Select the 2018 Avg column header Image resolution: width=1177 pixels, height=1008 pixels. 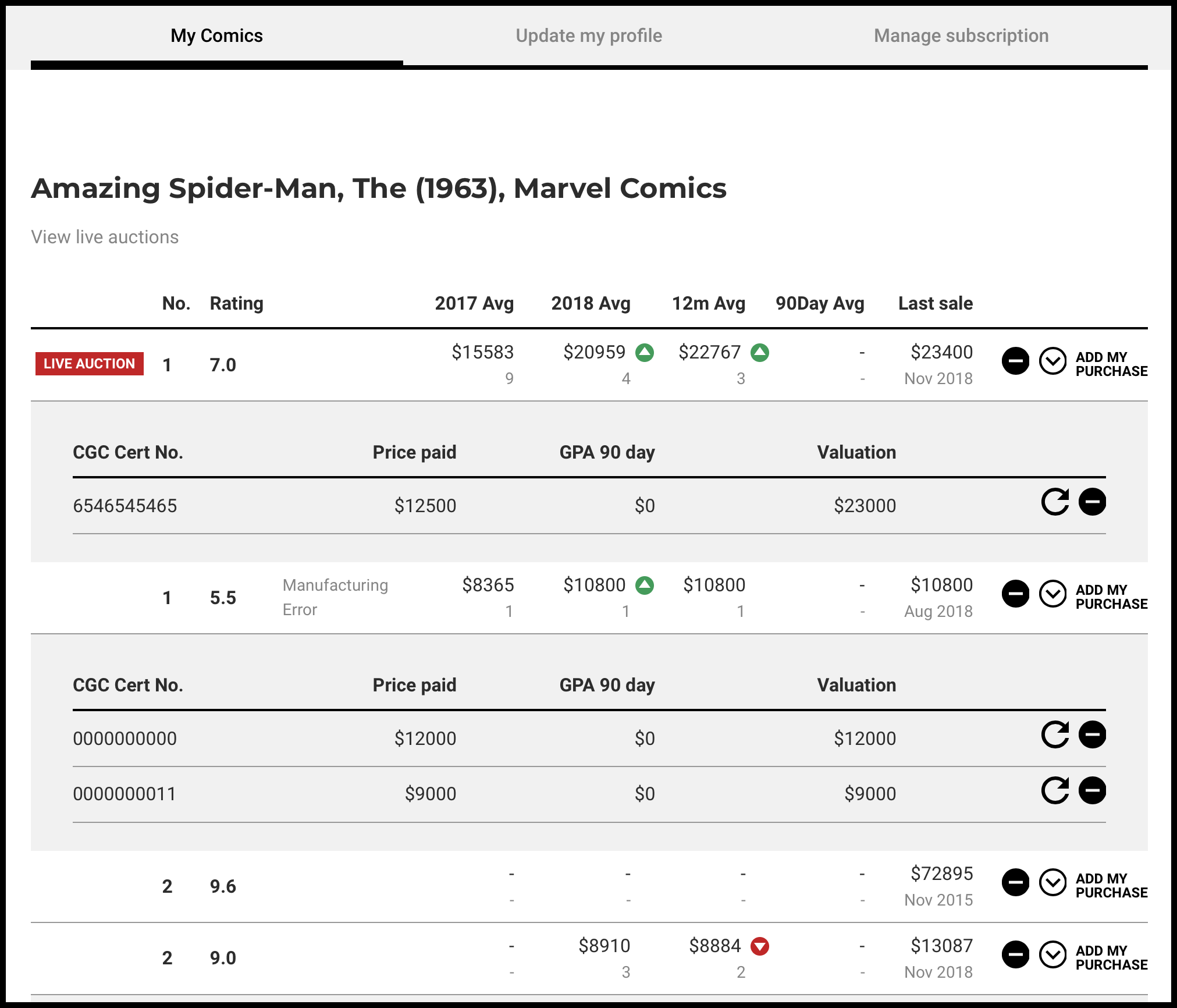(591, 303)
